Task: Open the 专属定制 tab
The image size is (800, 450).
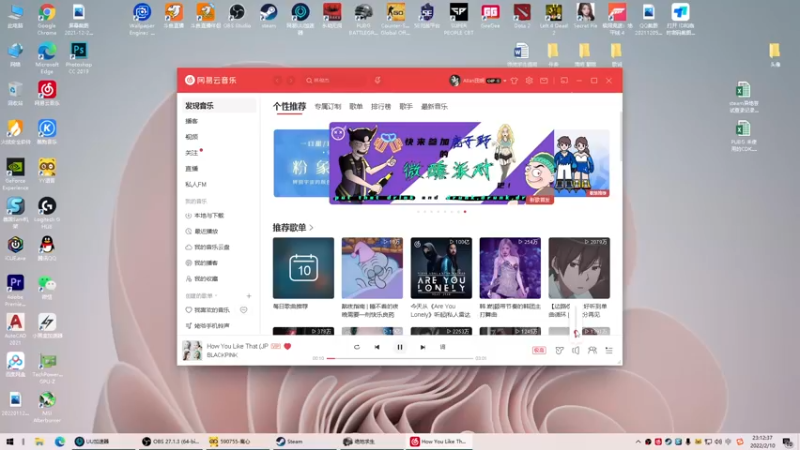Action: tap(328, 107)
